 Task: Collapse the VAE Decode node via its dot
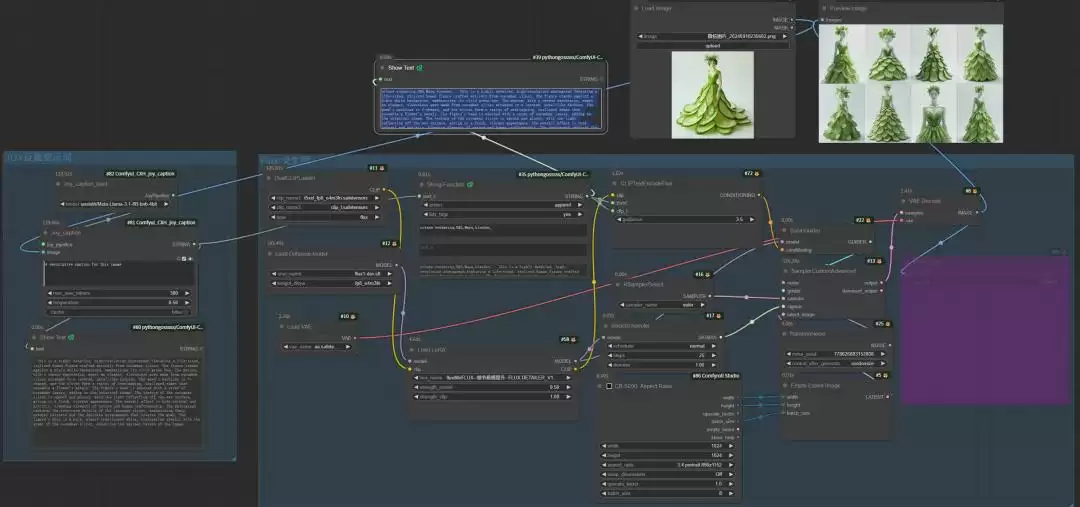coord(904,201)
